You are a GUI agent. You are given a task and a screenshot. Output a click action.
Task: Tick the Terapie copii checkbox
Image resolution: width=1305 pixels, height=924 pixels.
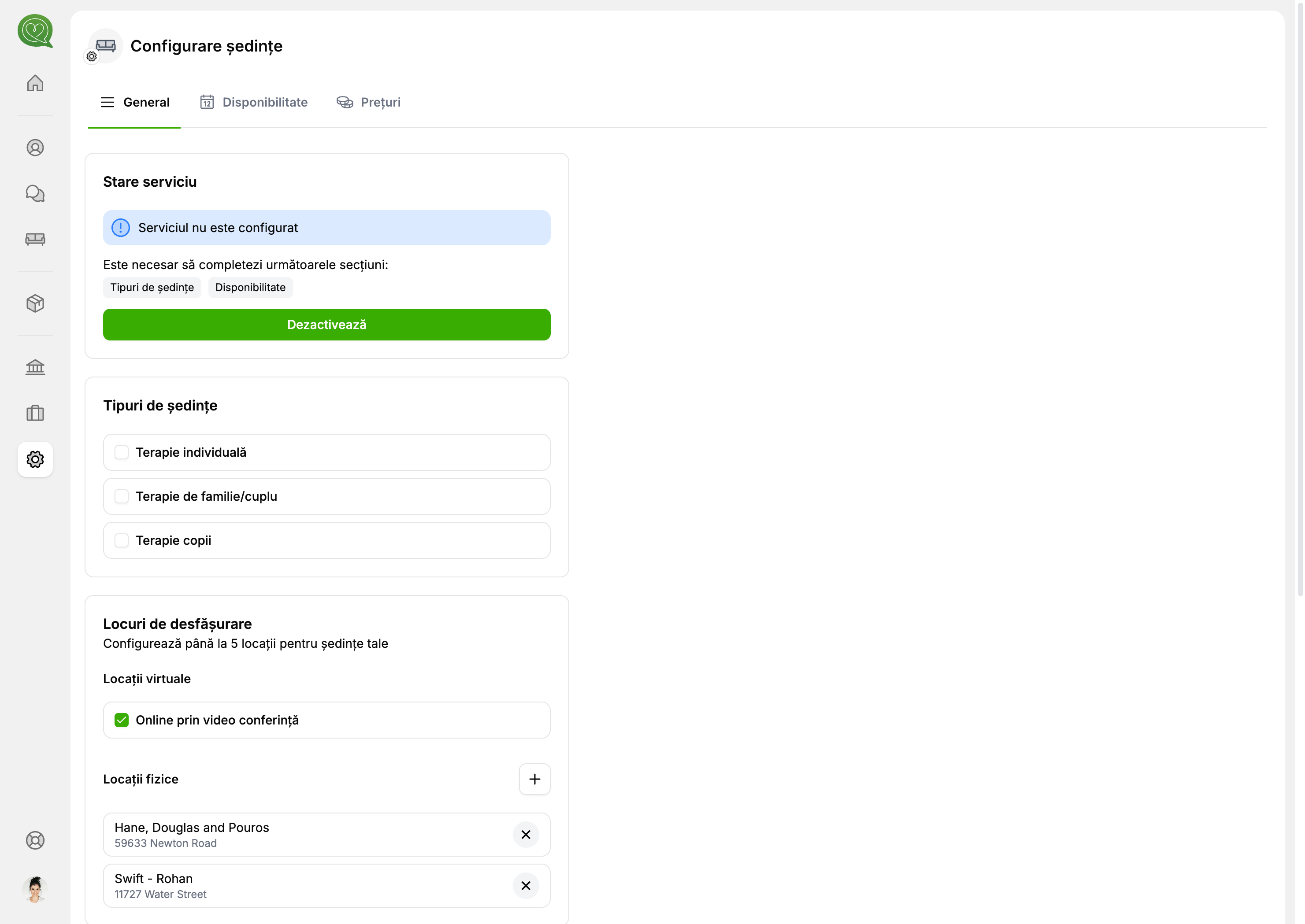point(121,540)
